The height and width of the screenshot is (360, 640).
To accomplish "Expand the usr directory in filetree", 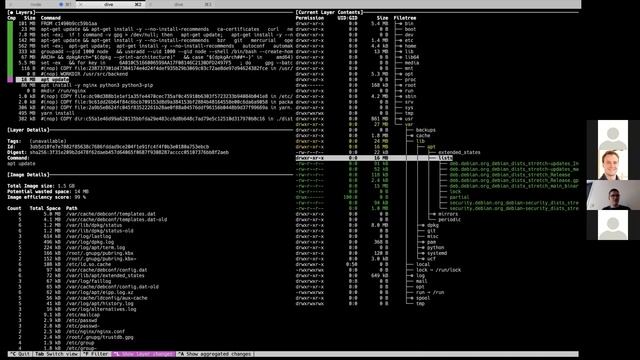I will coord(409,119).
